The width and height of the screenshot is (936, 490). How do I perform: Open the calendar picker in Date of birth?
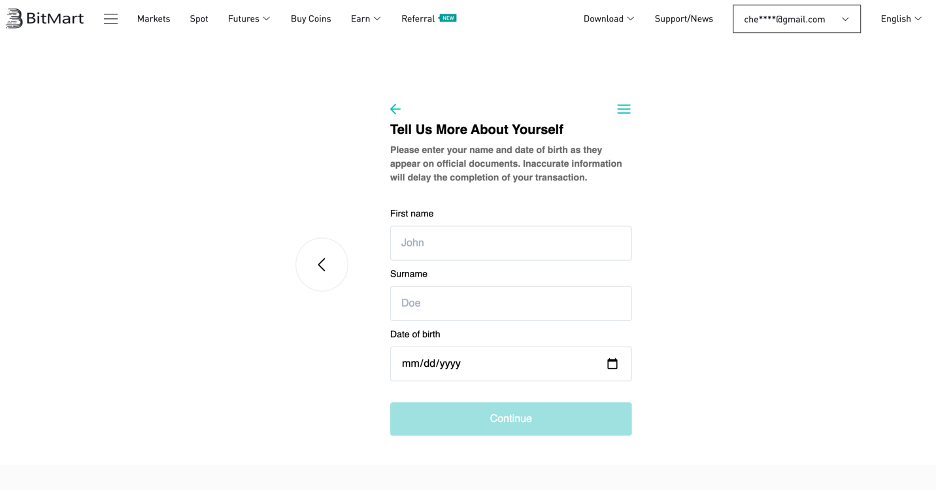(x=612, y=363)
